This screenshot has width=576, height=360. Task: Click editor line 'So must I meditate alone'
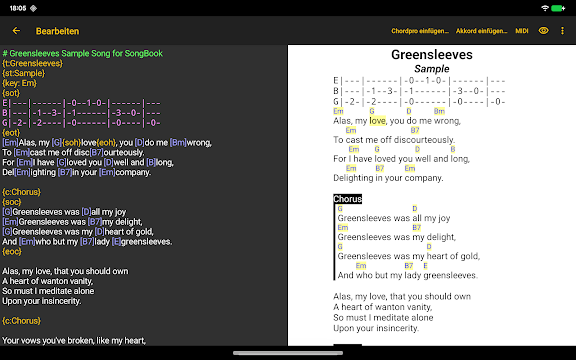[48, 291]
